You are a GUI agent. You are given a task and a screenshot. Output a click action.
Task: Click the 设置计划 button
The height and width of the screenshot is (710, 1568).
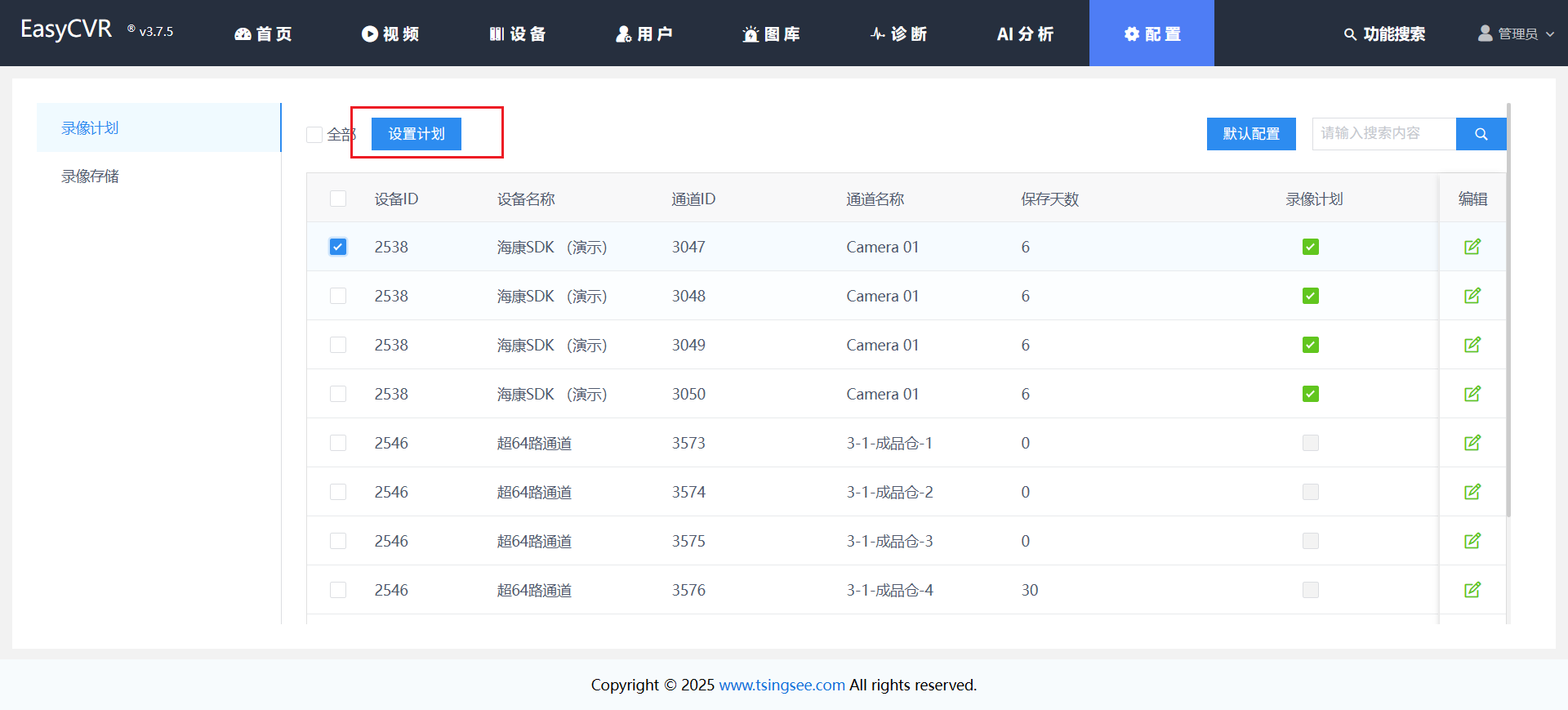[x=416, y=134]
